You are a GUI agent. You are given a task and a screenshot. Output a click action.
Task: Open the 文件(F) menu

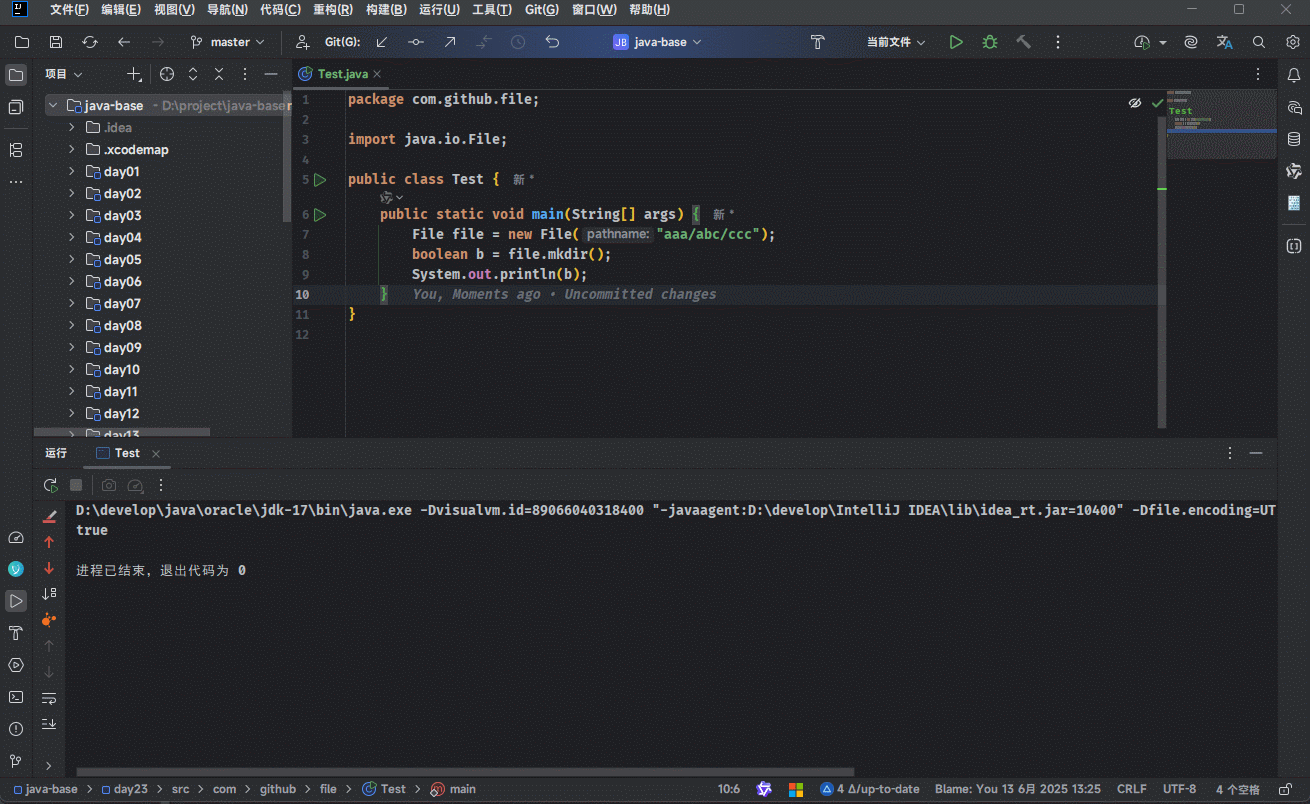click(x=69, y=10)
